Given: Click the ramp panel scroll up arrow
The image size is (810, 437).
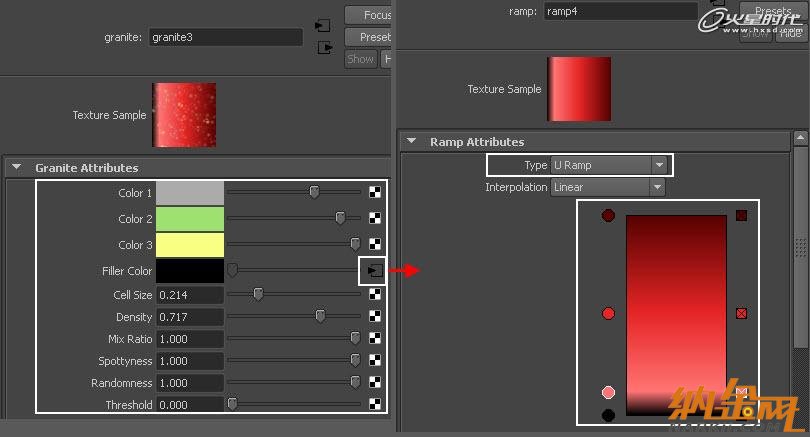Looking at the screenshot, I should (800, 138).
